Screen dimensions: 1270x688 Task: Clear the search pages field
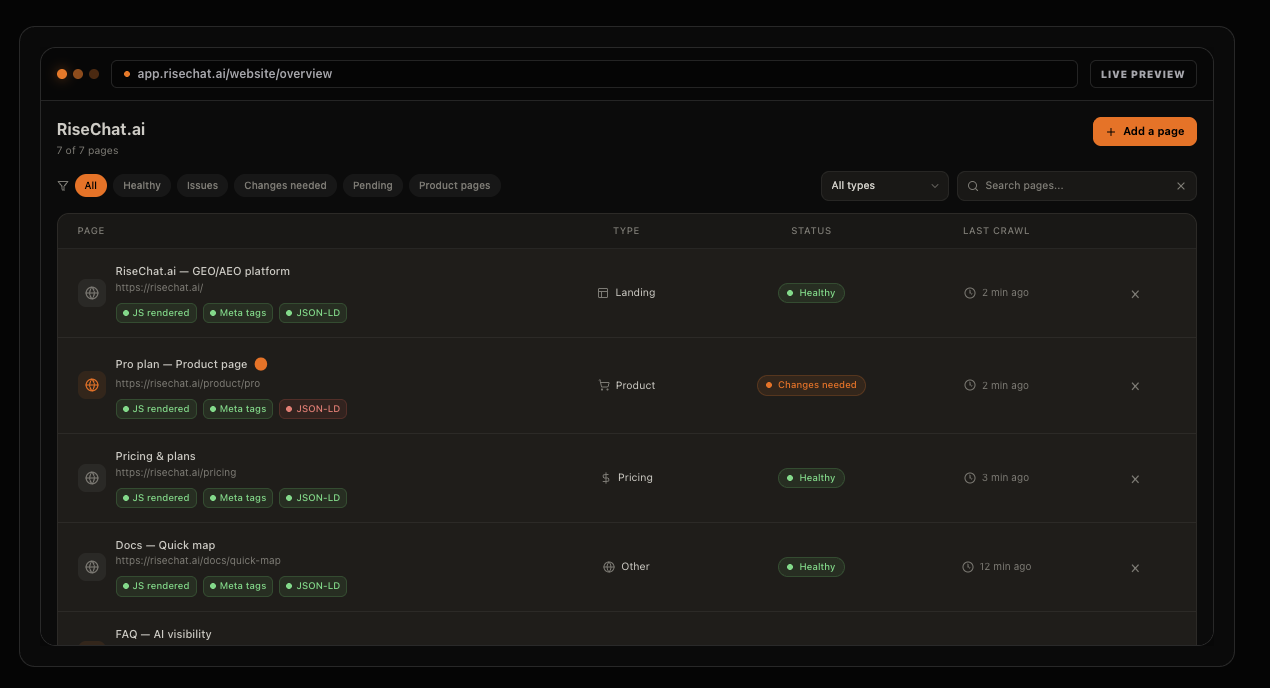1181,186
